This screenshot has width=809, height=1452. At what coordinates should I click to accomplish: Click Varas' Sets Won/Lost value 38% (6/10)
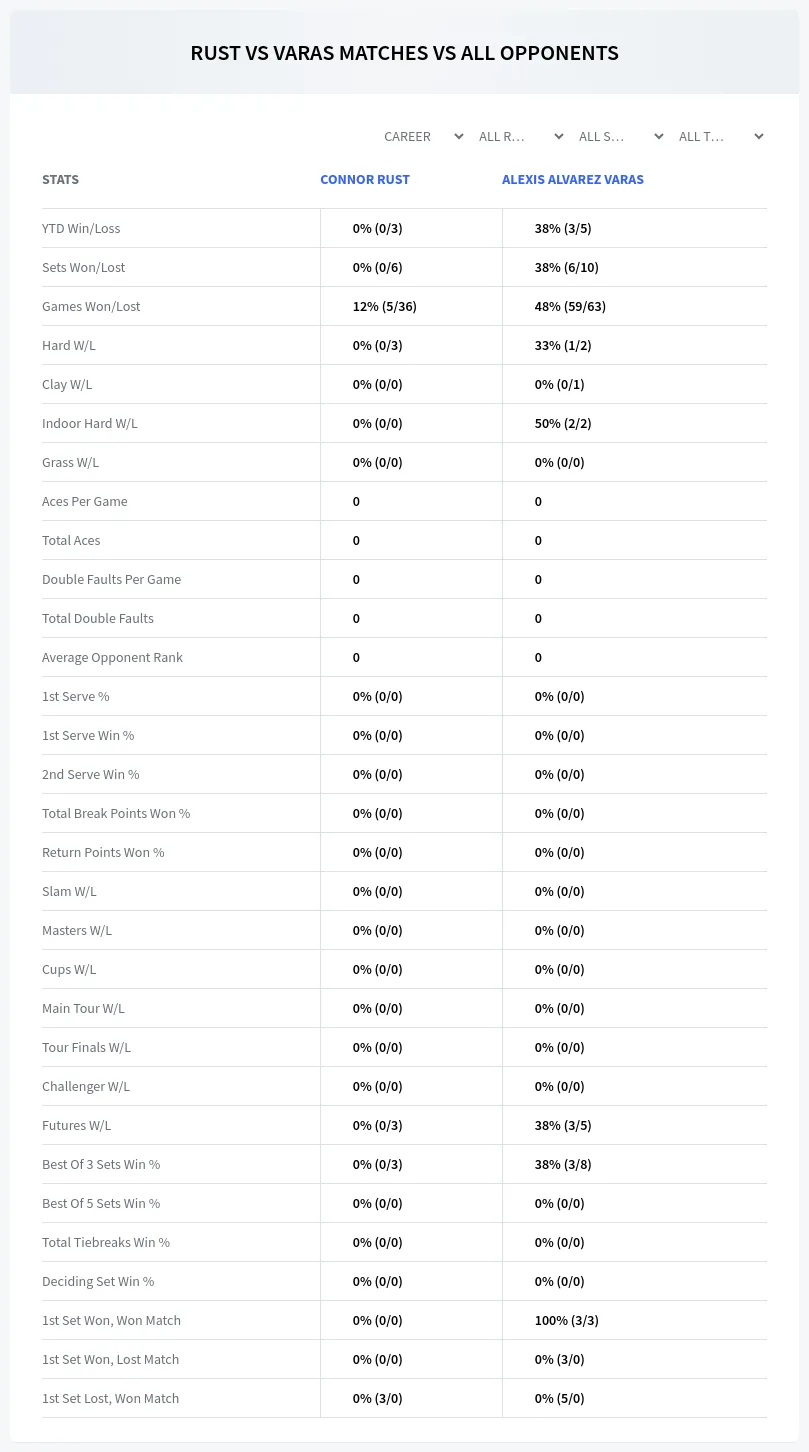567,267
